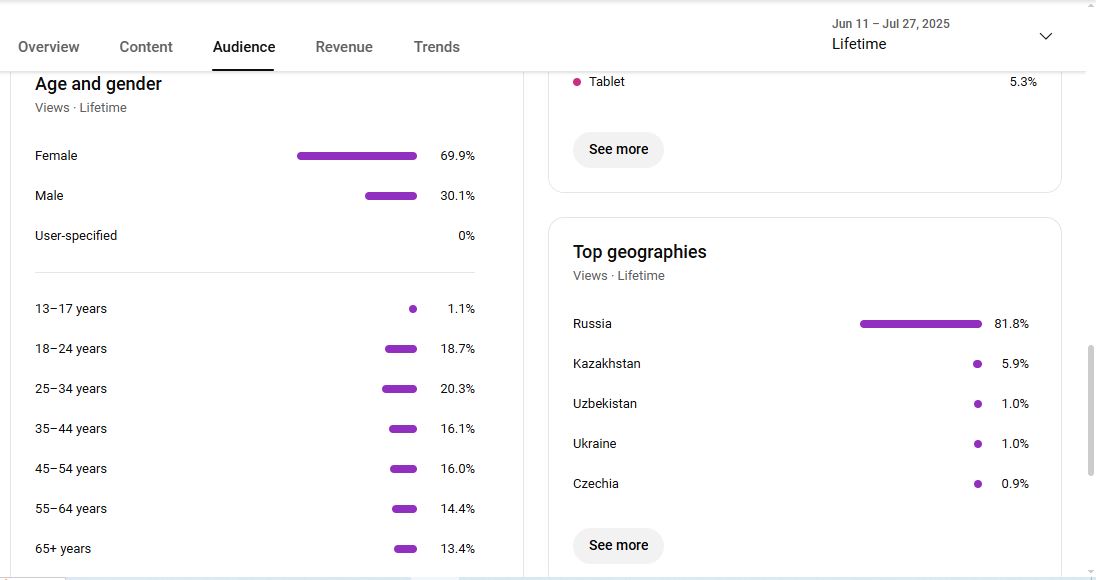Click the vertical page scrollbar
This screenshot has height=580, width=1096.
click(1090, 411)
